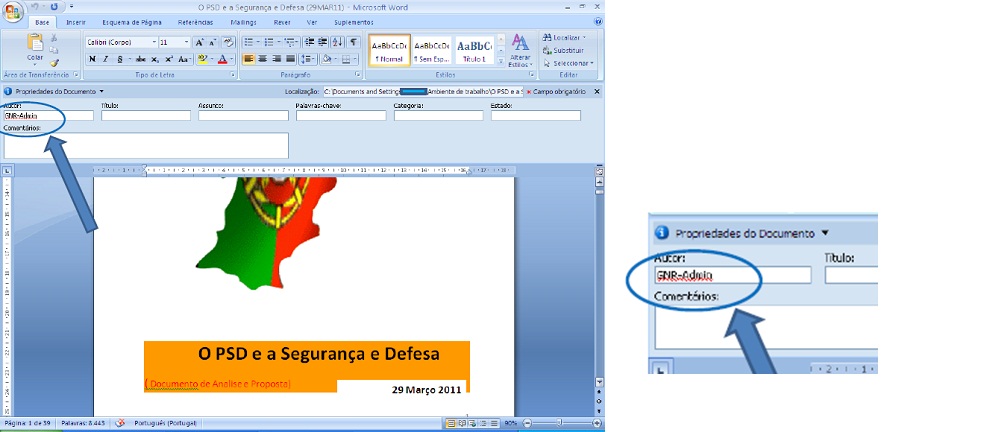The width and height of the screenshot is (983, 432).
Task: Open Word help question mark icon
Action: tap(597, 22)
